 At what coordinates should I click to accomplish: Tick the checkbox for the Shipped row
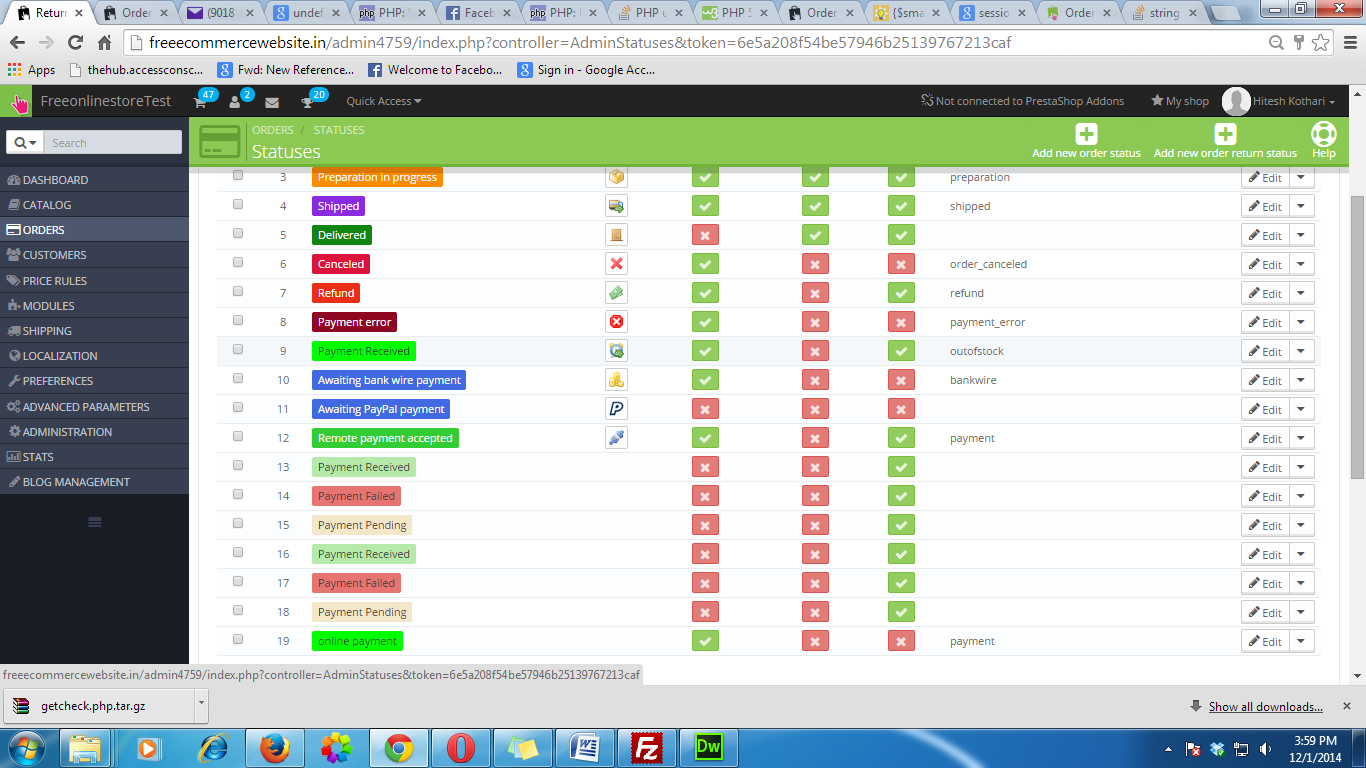(x=238, y=204)
